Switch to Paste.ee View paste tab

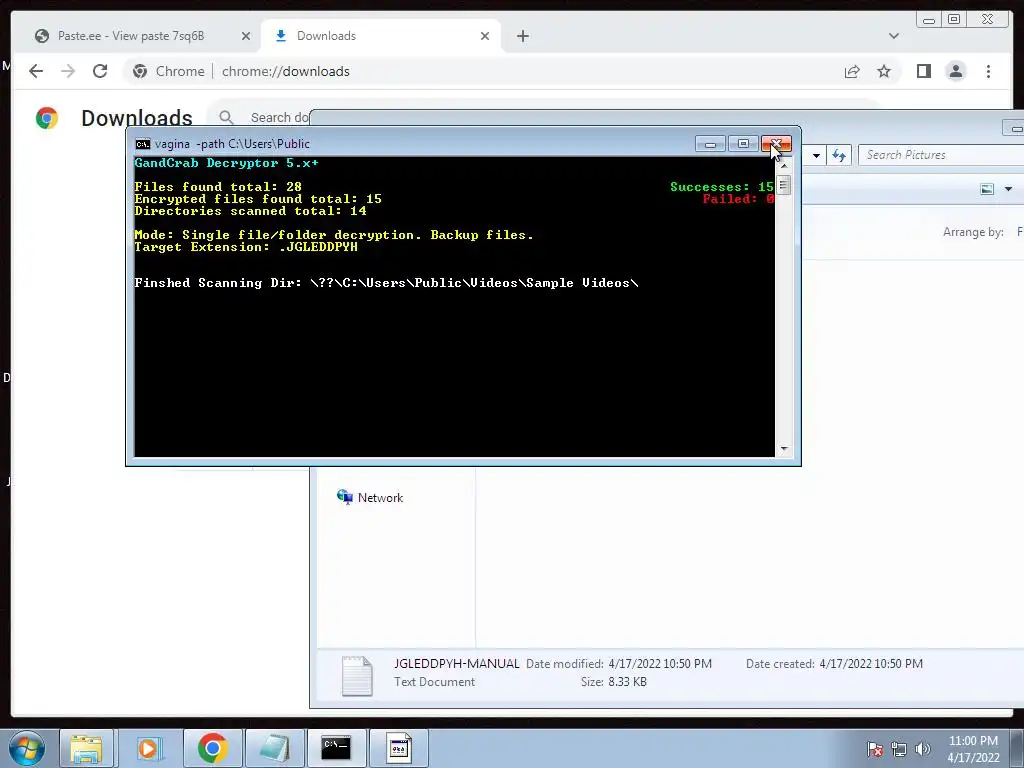pos(131,36)
